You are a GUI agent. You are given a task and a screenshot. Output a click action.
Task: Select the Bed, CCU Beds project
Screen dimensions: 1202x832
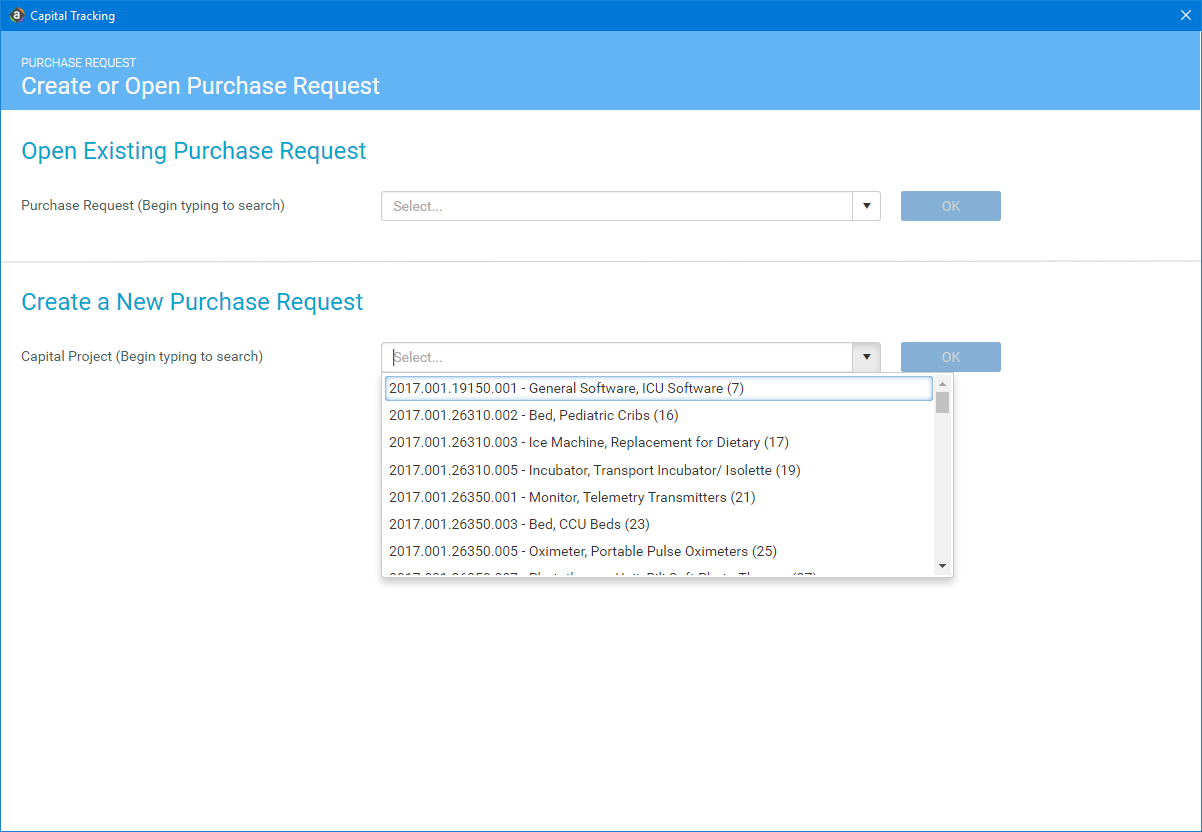click(518, 524)
